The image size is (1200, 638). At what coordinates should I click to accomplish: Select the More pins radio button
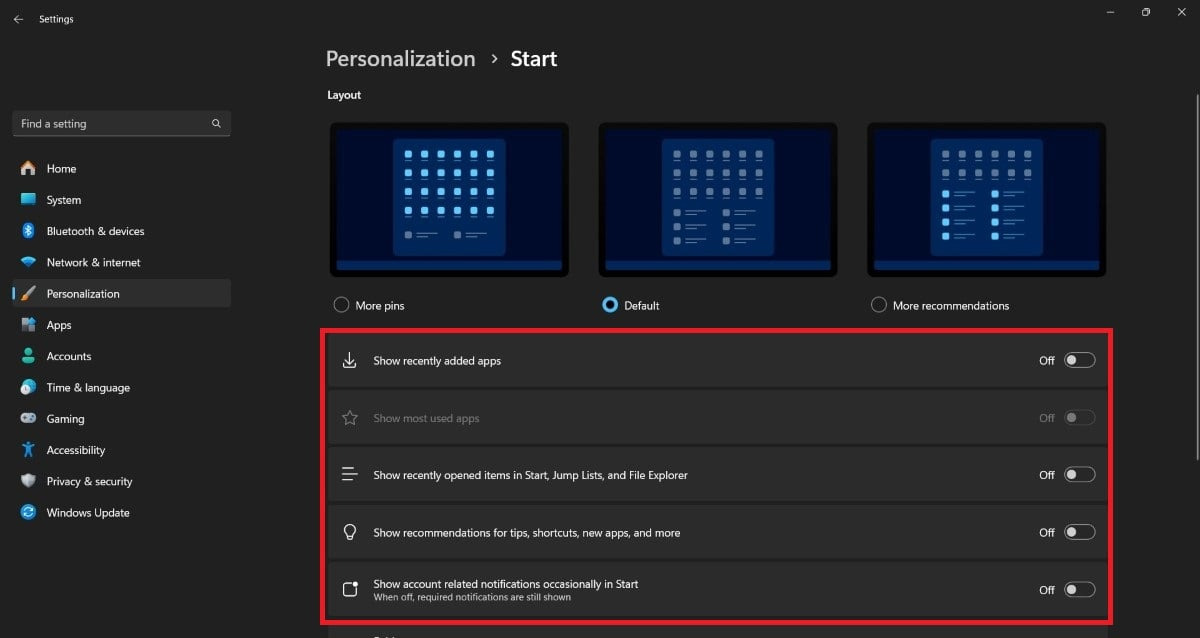[341, 305]
